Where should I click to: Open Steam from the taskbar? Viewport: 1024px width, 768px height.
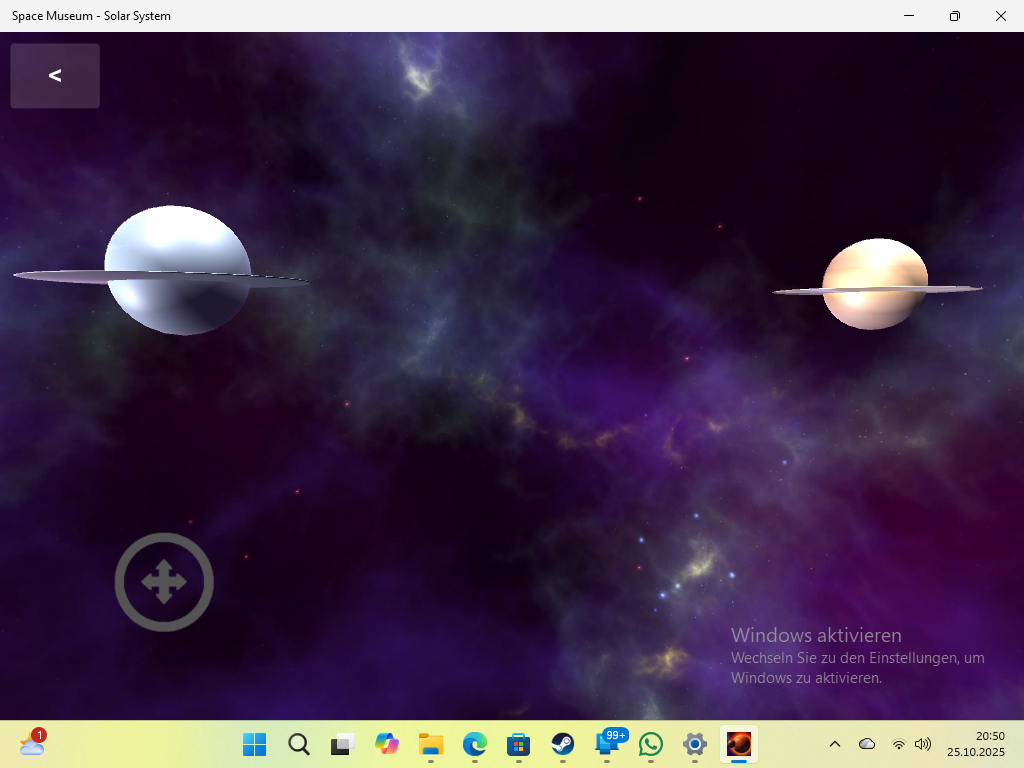(563, 744)
